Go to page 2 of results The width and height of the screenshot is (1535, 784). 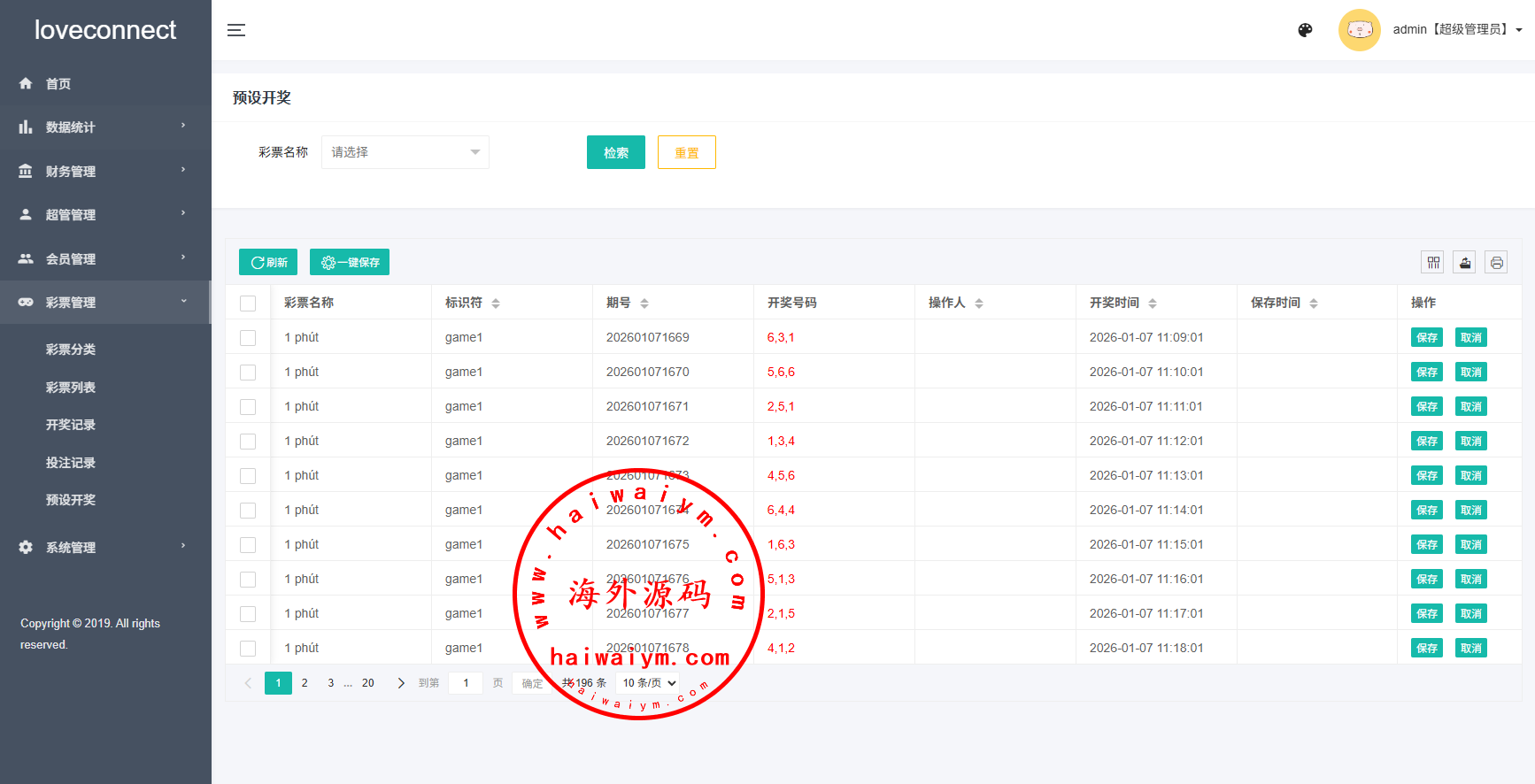pyautogui.click(x=305, y=683)
